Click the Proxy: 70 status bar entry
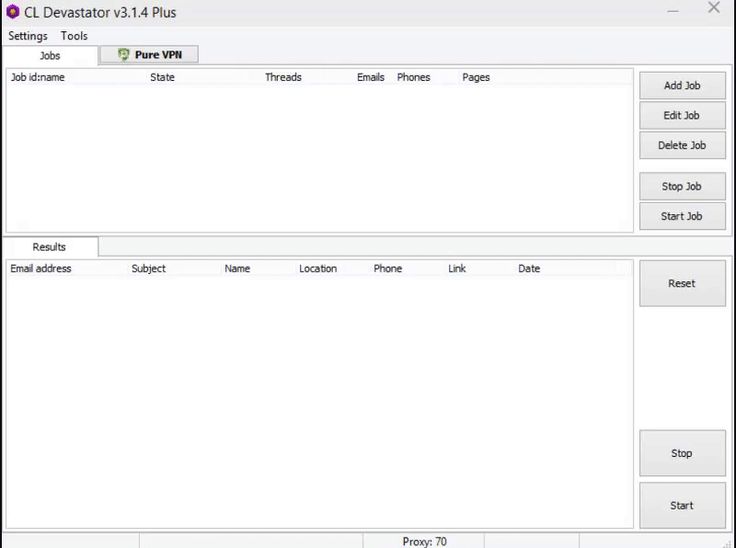Image resolution: width=736 pixels, height=548 pixels. coord(424,541)
